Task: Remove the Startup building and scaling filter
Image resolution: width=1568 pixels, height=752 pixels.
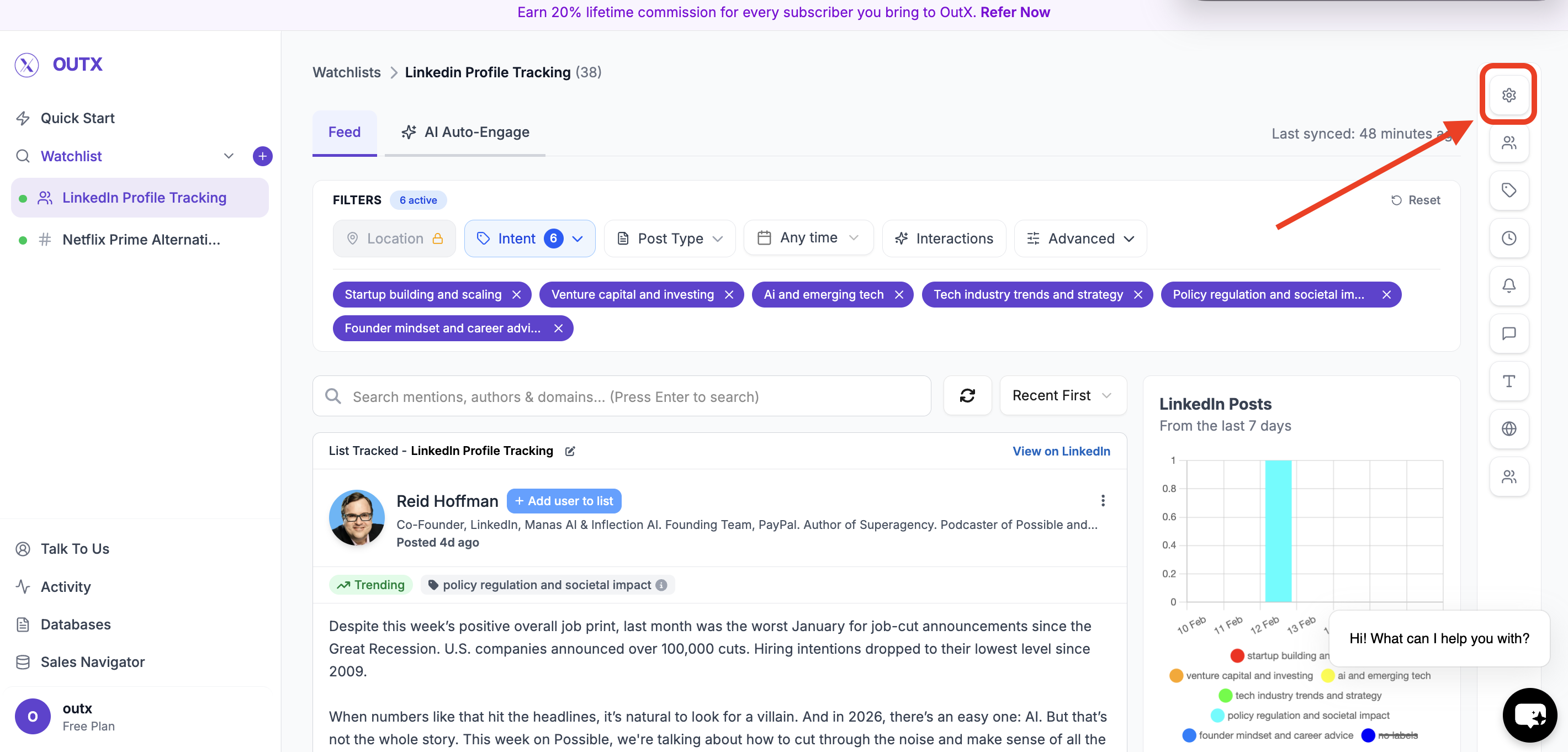Action: coord(516,295)
